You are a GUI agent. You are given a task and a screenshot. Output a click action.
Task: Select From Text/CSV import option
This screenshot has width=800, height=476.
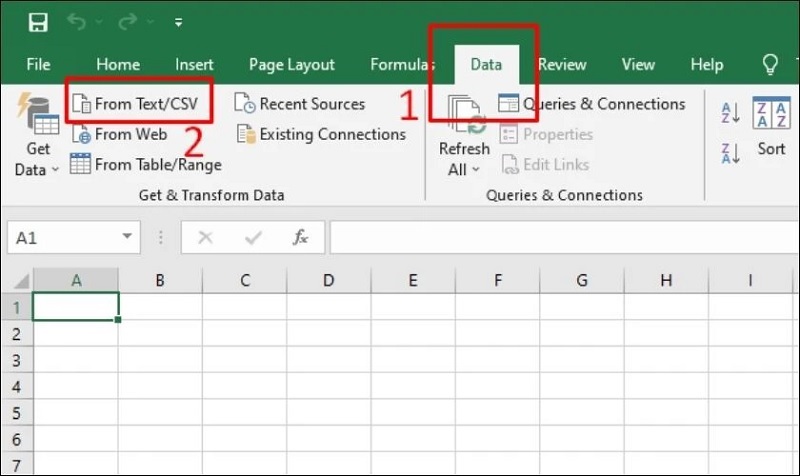click(x=139, y=104)
